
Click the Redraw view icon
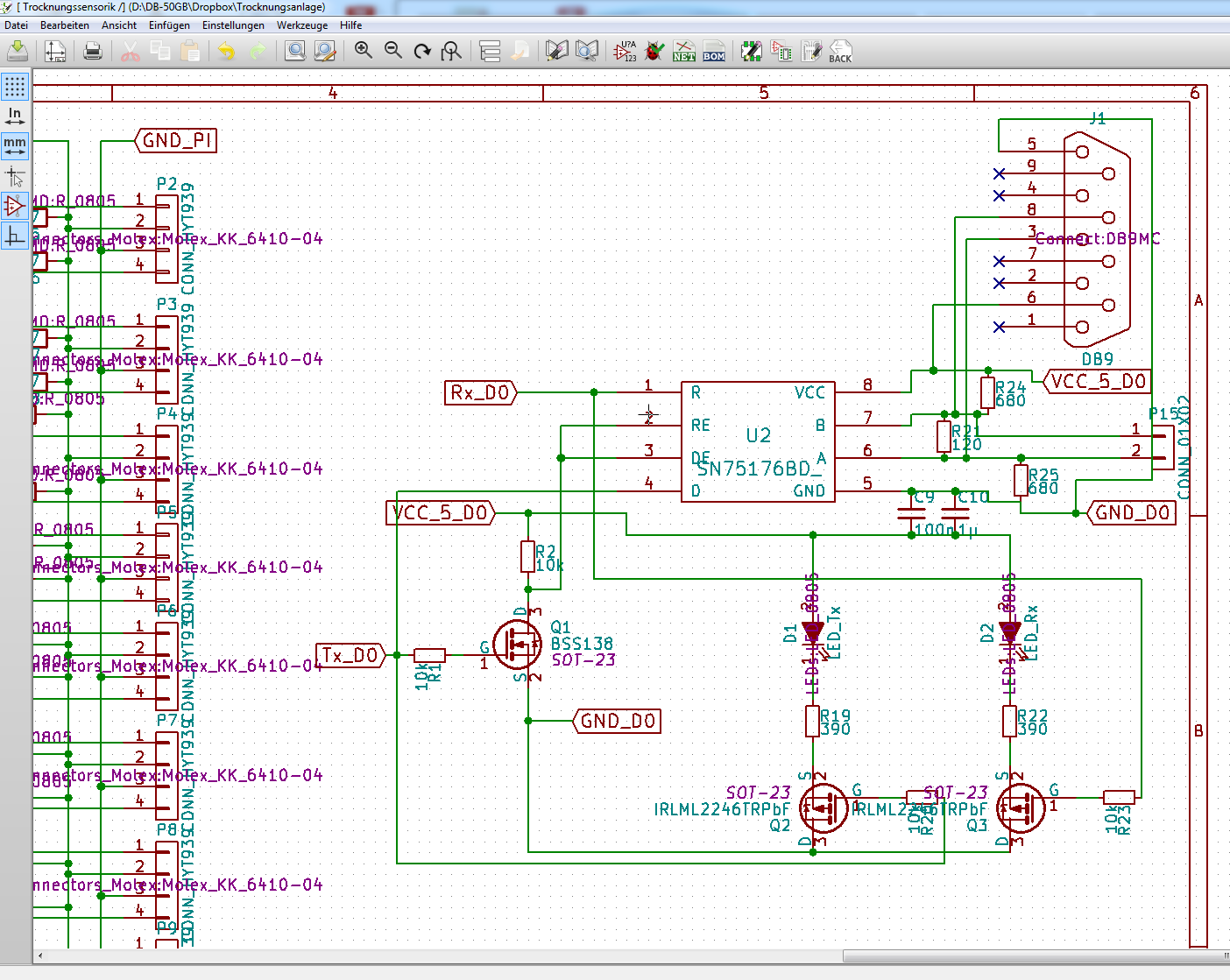point(422,51)
